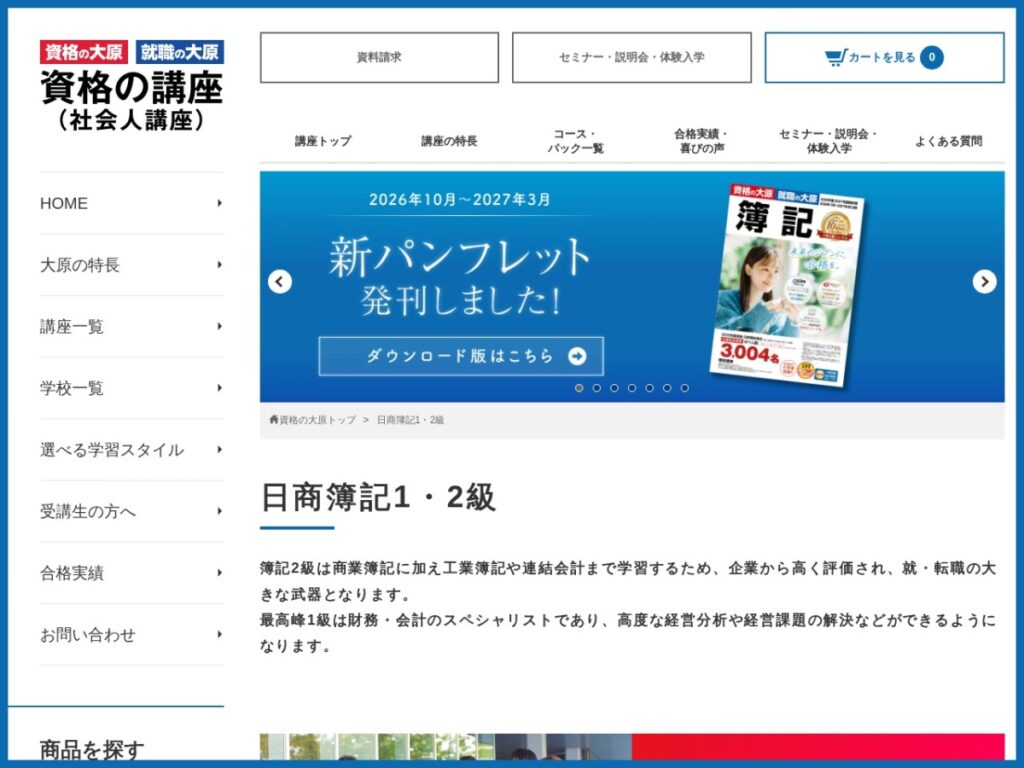Click 選べる学習スタイル sidebar item
The width and height of the screenshot is (1024, 768).
click(132, 449)
